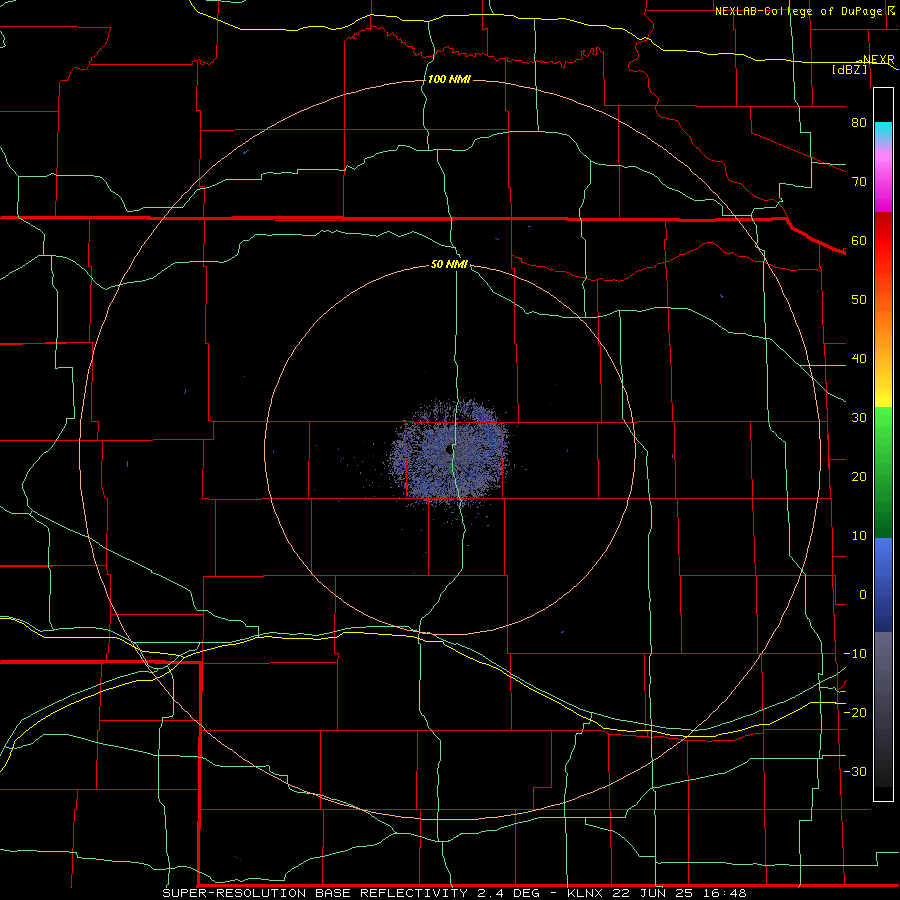This screenshot has width=900, height=900.
Task: Click the 2.4 DEG elevation text
Action: pos(509,893)
